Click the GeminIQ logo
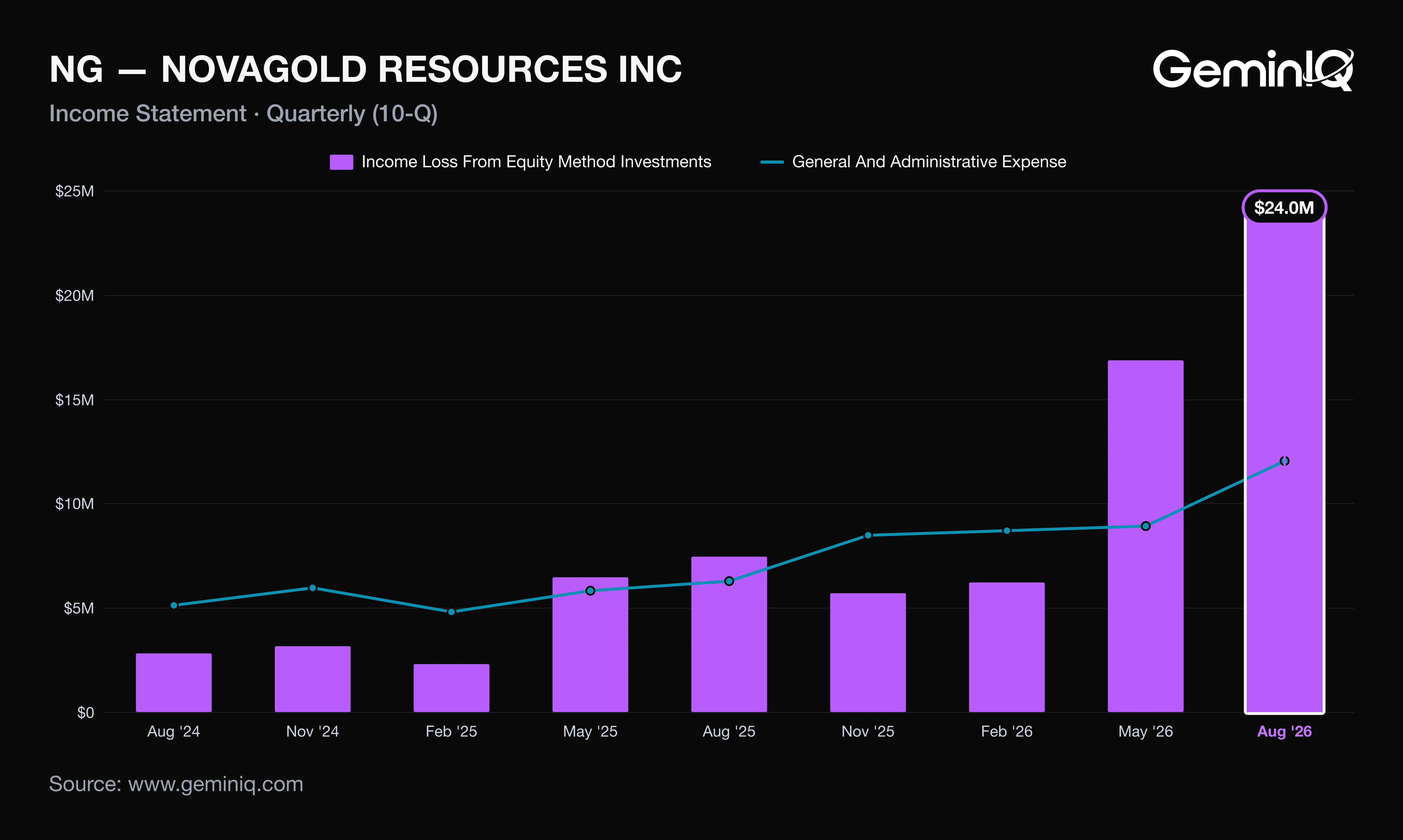Screen dimensions: 1403x840 pos(1253,70)
